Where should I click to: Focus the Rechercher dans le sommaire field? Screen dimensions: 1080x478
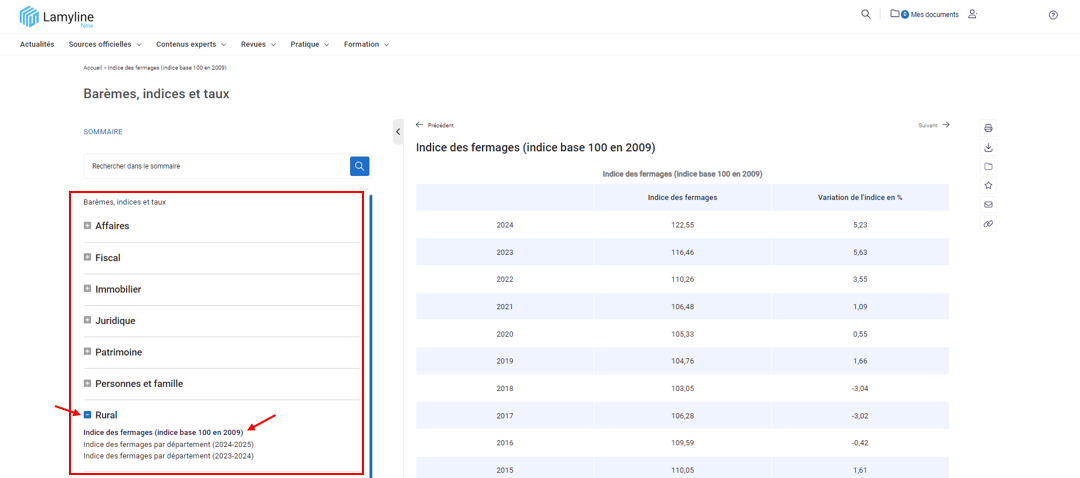coord(216,166)
